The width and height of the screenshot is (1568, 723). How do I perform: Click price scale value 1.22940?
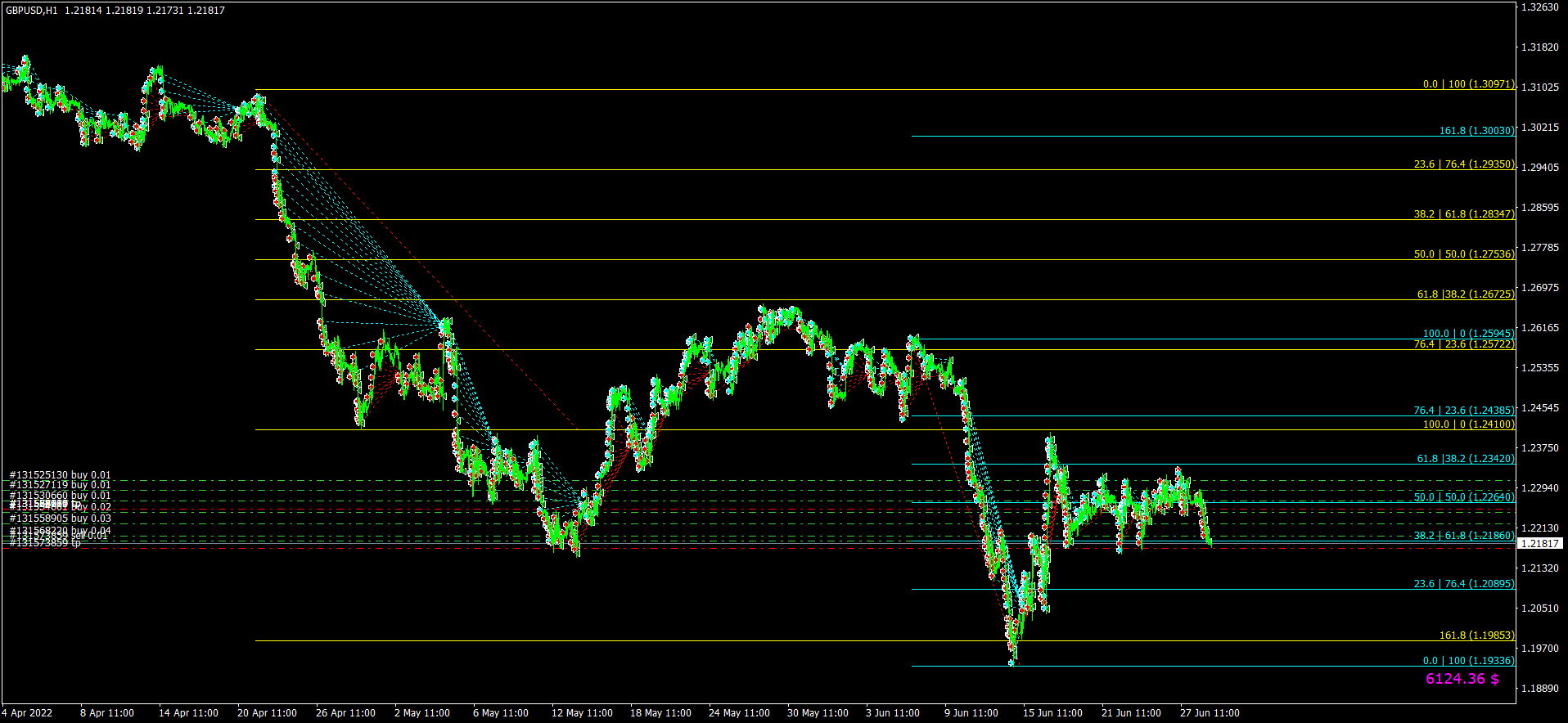pyautogui.click(x=1539, y=488)
